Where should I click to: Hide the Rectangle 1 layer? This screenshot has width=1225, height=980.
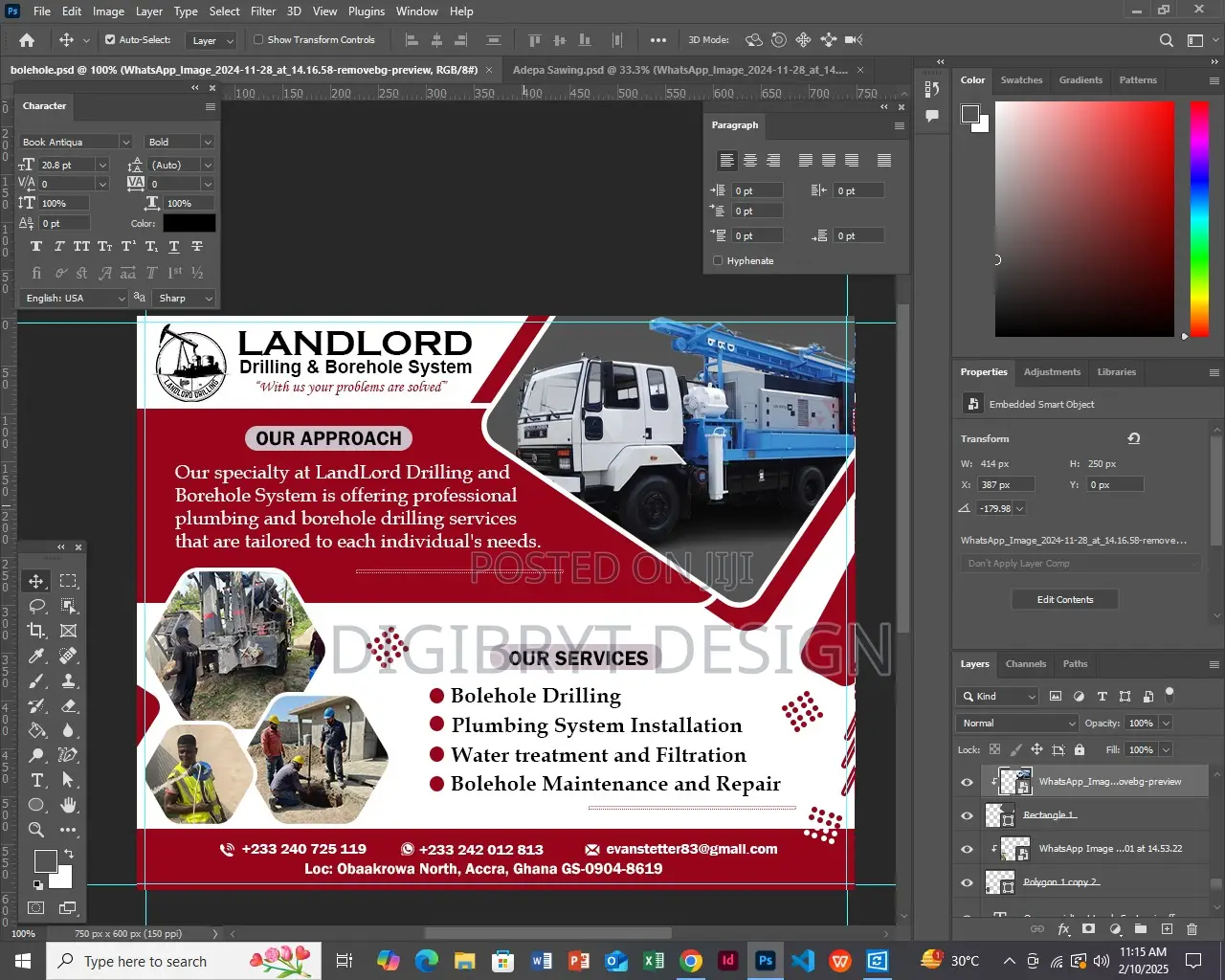click(x=967, y=815)
